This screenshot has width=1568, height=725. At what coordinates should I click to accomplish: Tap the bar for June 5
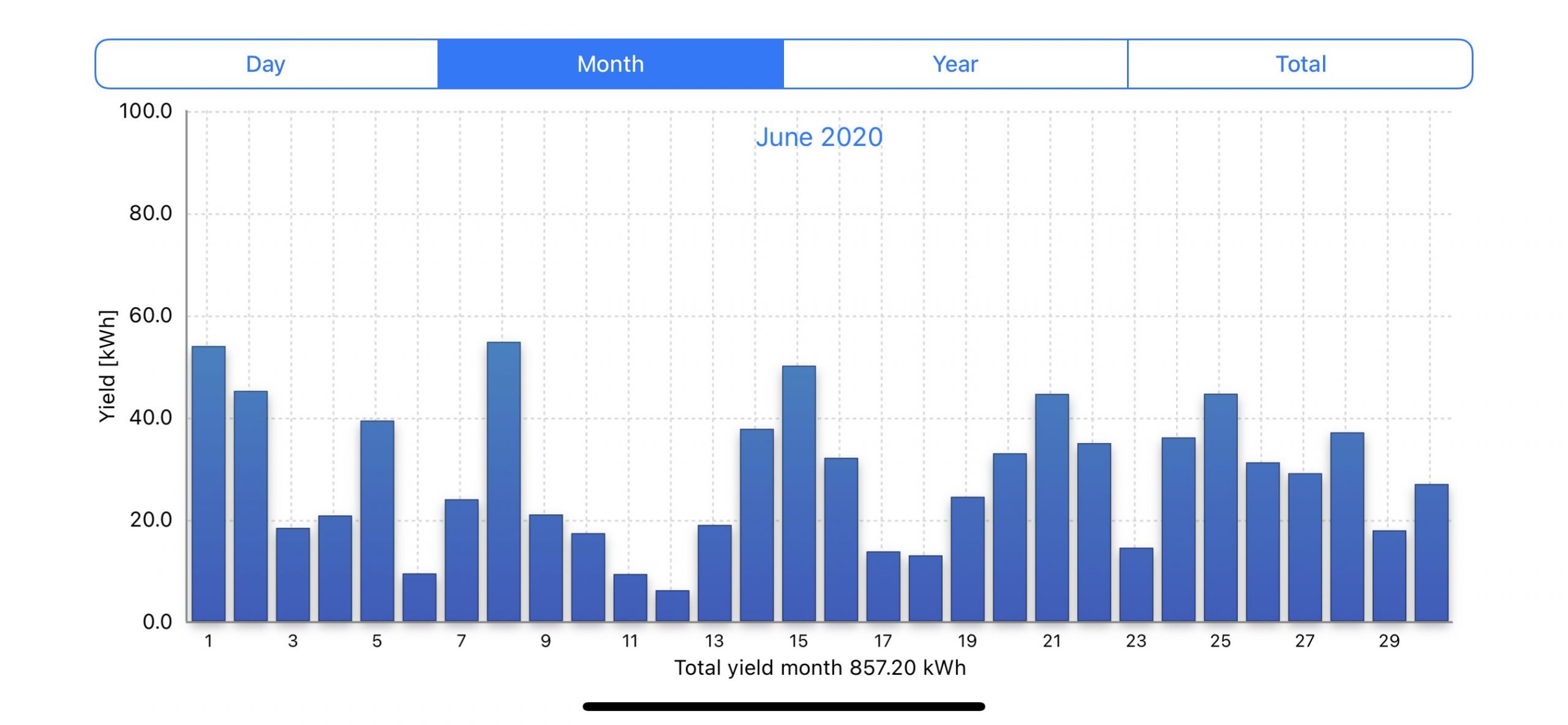click(377, 521)
